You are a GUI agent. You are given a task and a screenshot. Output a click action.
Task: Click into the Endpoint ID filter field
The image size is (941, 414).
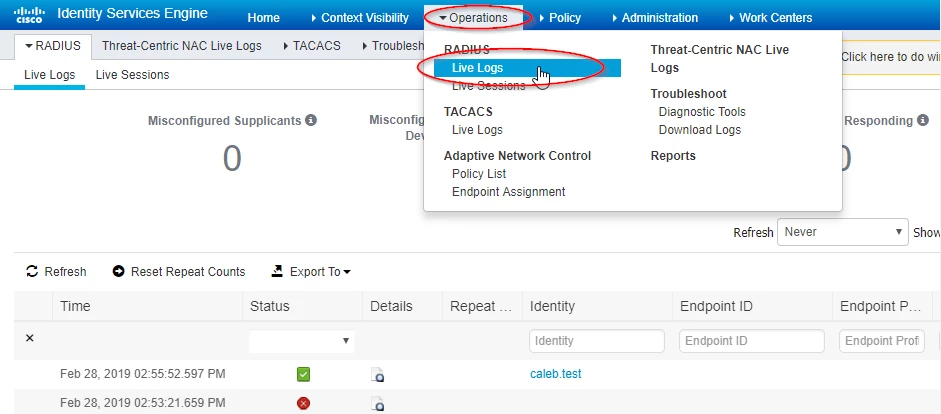(751, 341)
